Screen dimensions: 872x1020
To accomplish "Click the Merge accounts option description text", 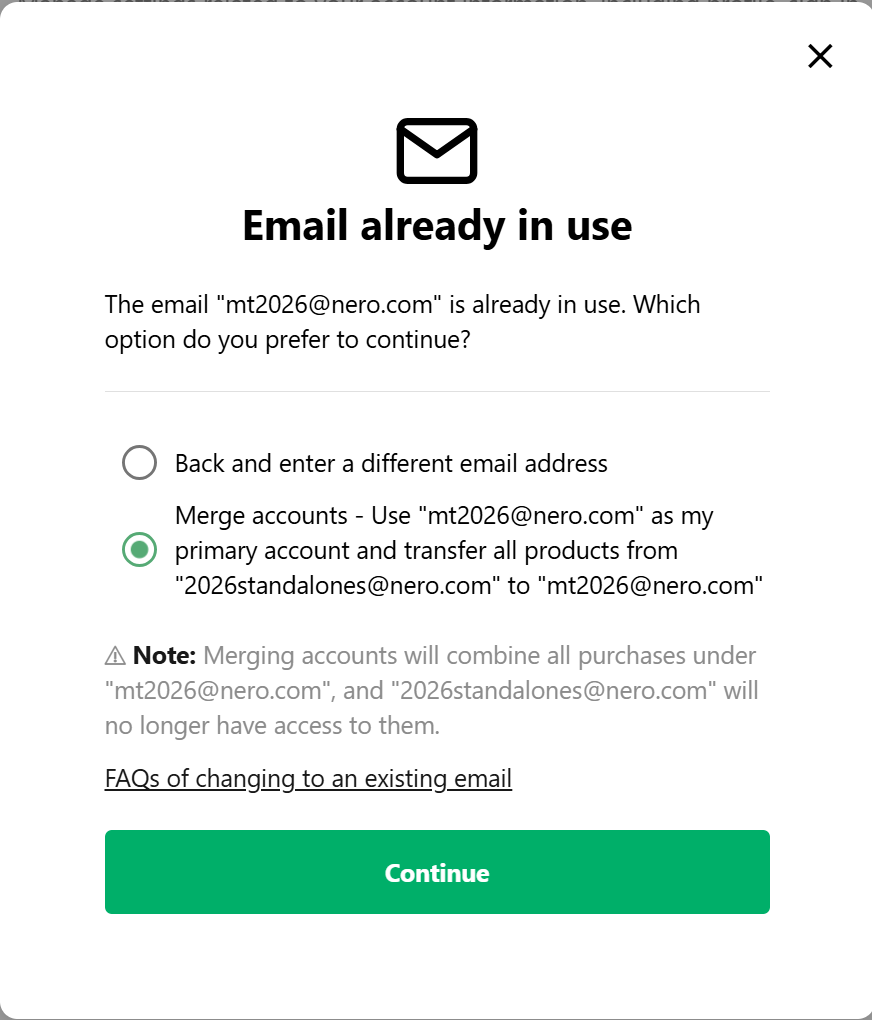I will (469, 551).
